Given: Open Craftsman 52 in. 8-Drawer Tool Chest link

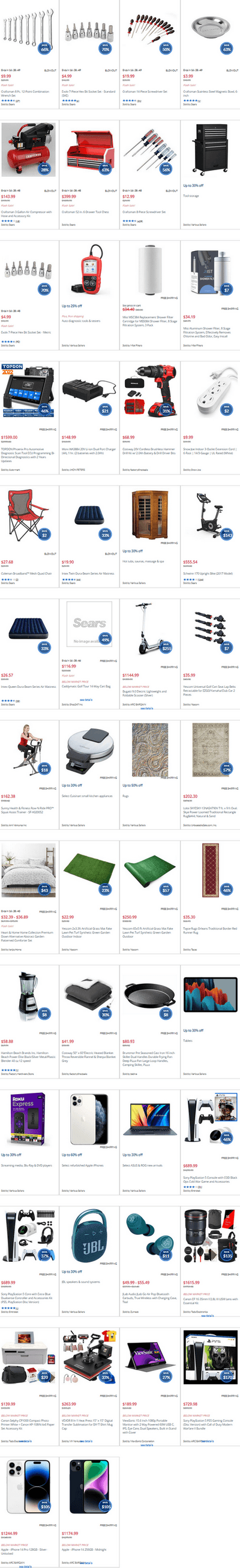Looking at the screenshot, I should click(85, 213).
